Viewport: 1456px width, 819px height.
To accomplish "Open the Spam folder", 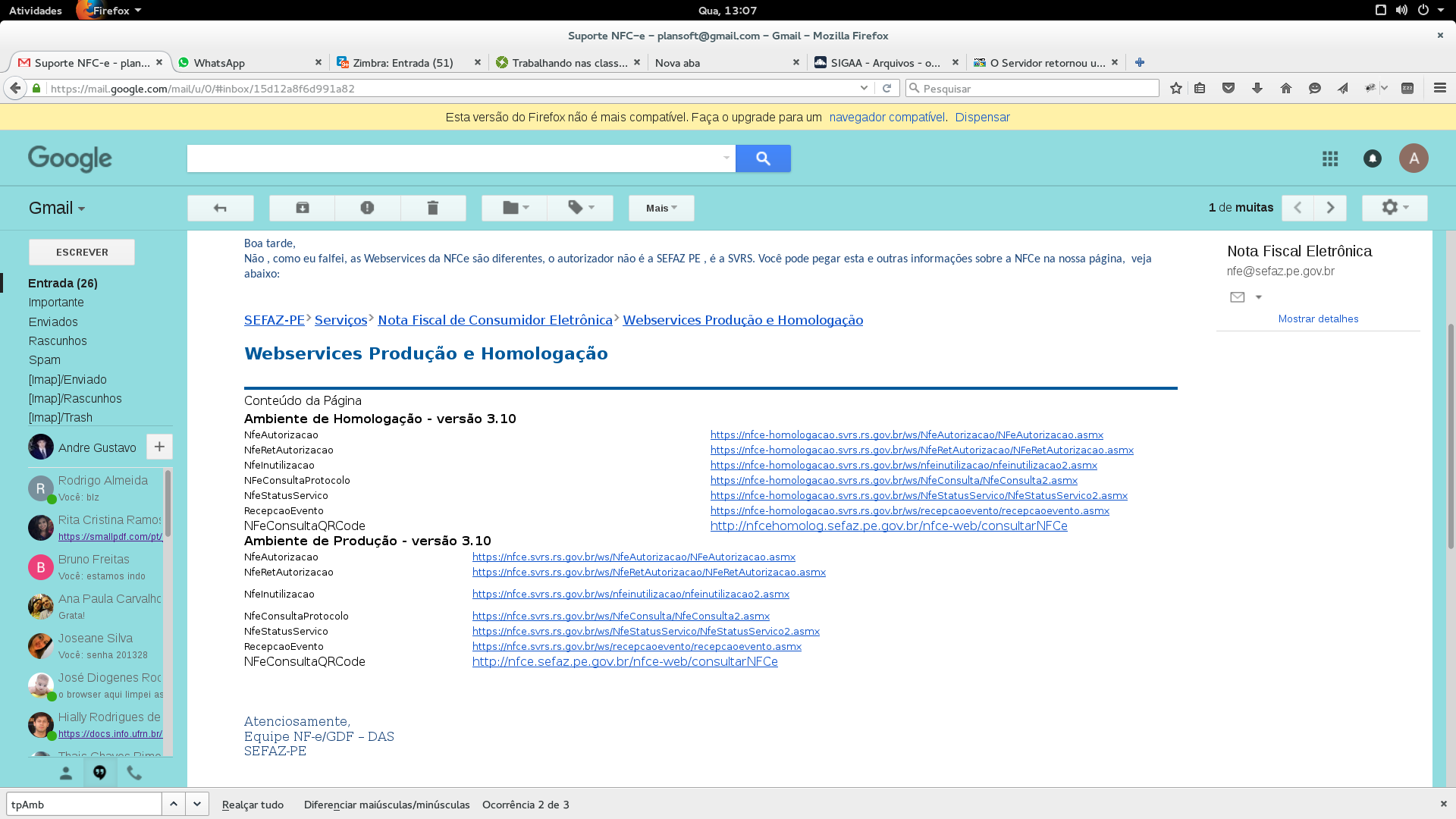I will (x=45, y=359).
